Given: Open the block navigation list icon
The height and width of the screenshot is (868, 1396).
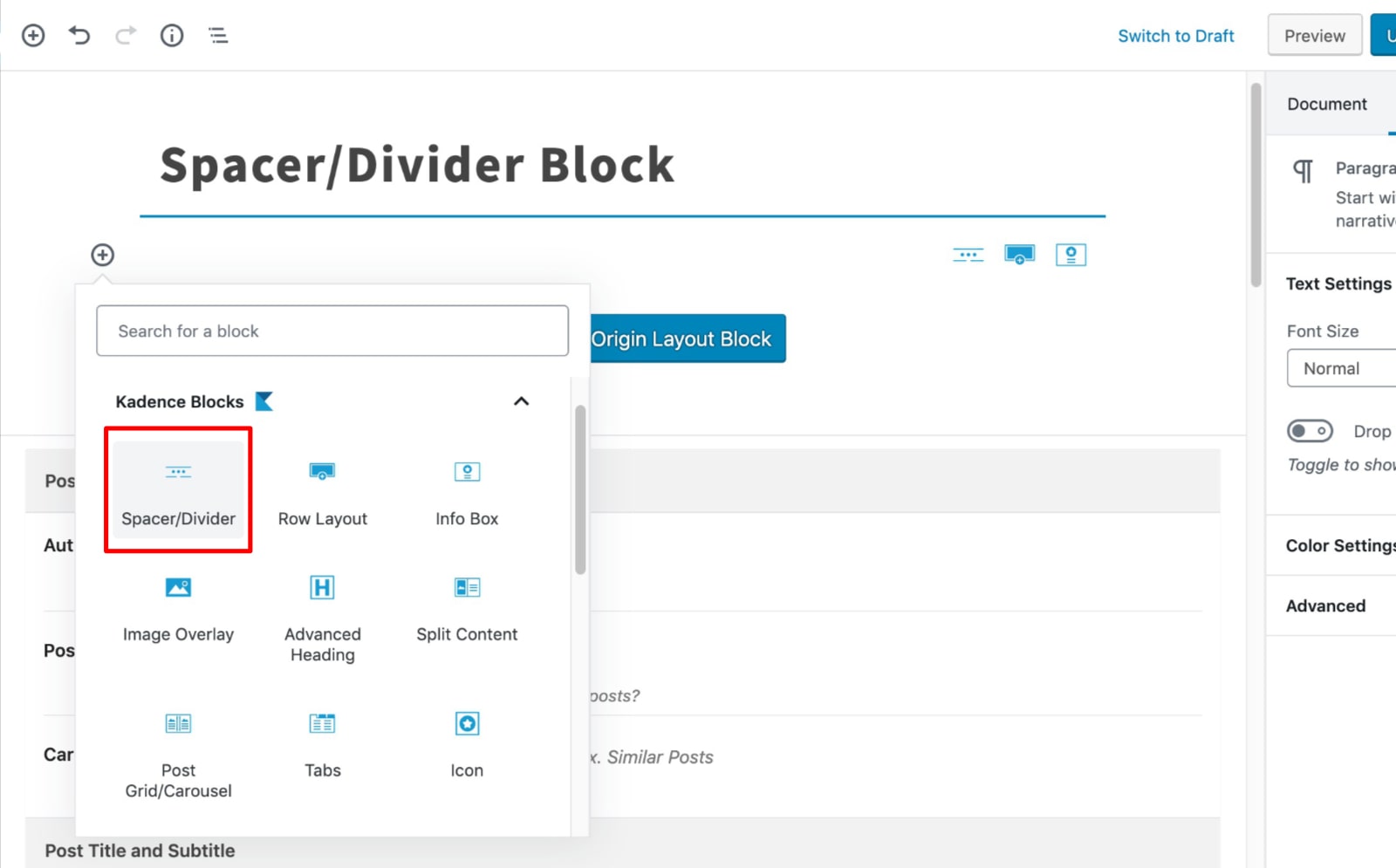Looking at the screenshot, I should tap(218, 36).
